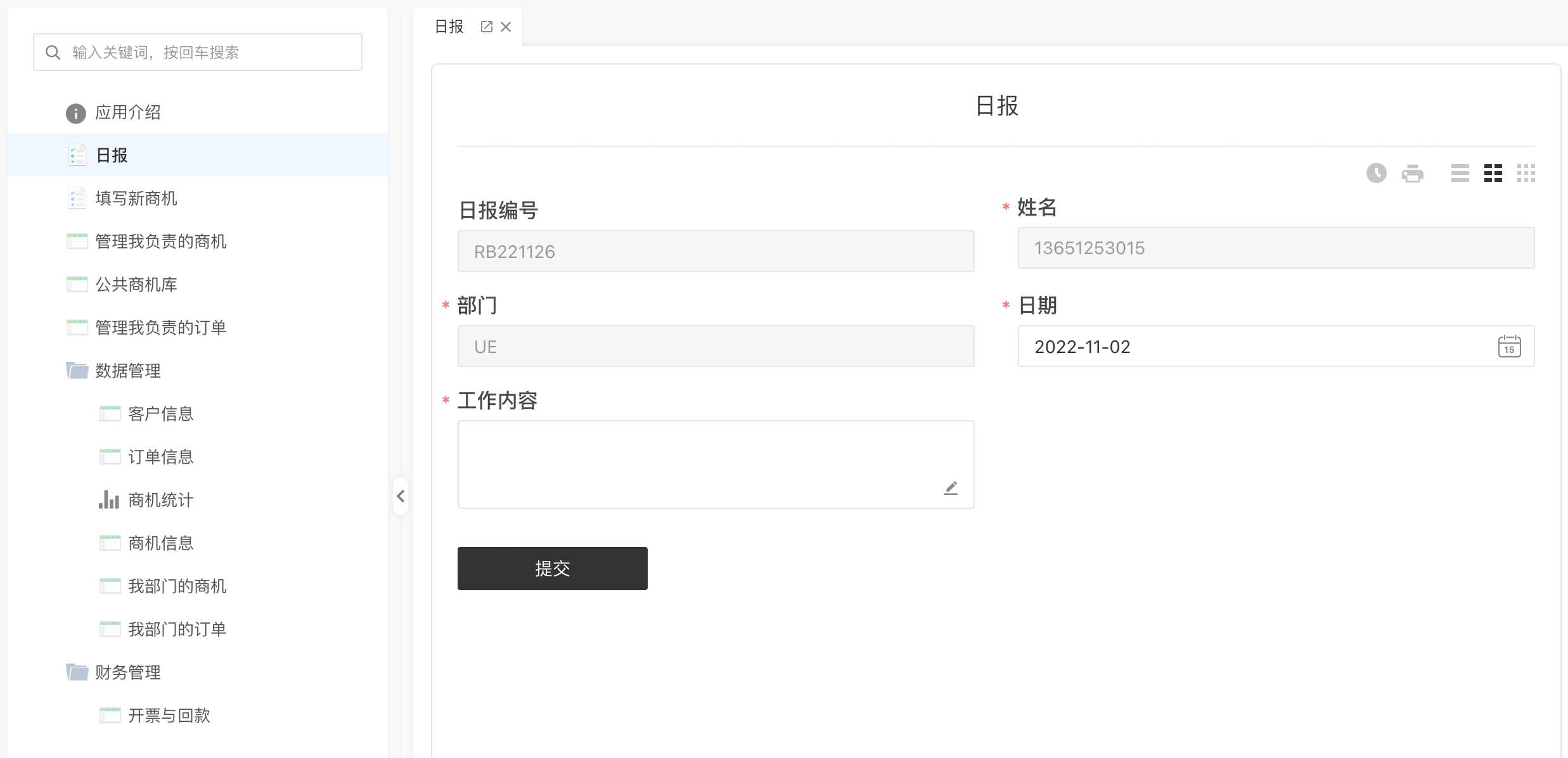Open 商机统计 chart page
Image resolution: width=1568 pixels, height=758 pixels.
pos(160,500)
